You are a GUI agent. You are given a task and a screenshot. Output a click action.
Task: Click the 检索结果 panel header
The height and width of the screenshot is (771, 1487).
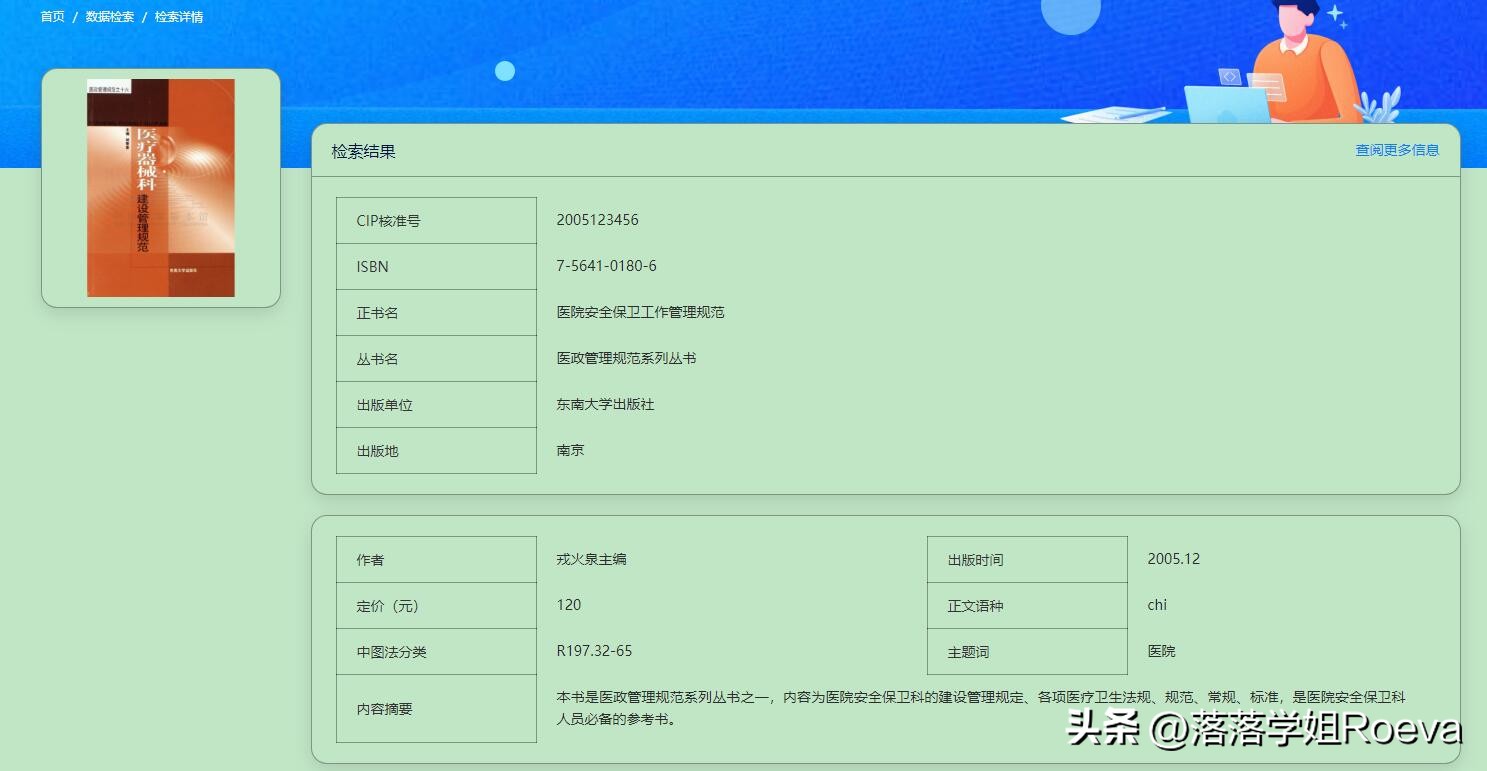(x=362, y=150)
